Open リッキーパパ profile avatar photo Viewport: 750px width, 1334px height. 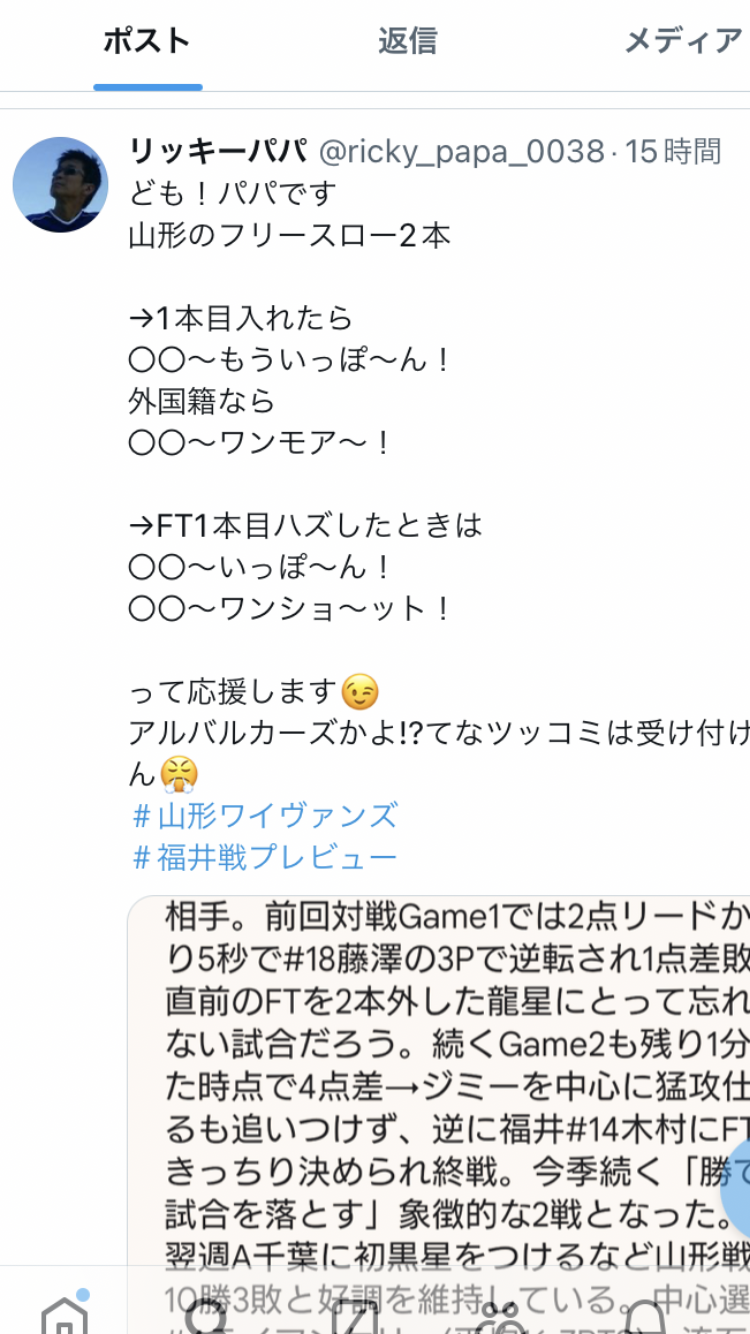click(x=60, y=185)
